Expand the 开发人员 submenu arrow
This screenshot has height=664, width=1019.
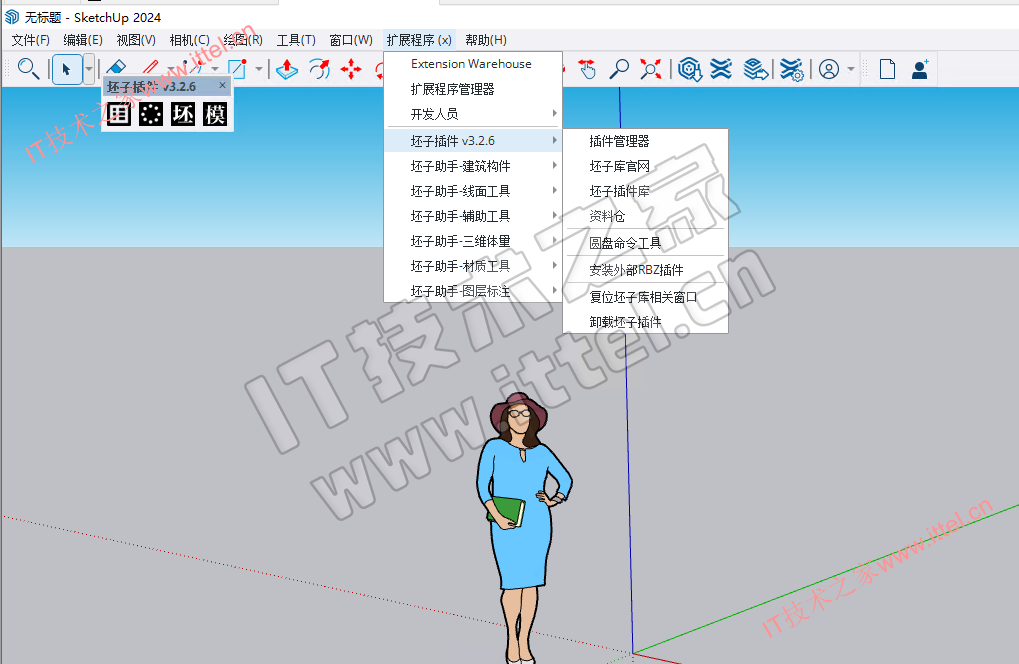[x=554, y=113]
